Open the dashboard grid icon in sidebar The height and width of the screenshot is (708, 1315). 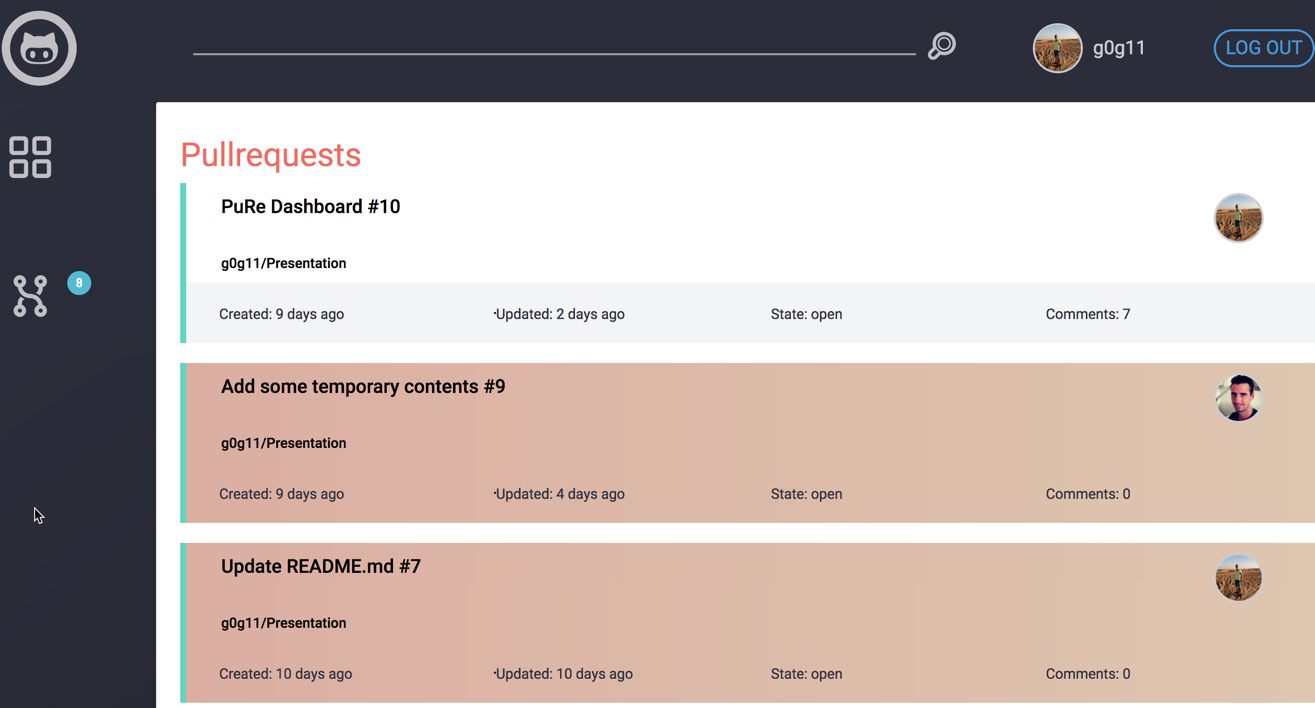click(29, 156)
